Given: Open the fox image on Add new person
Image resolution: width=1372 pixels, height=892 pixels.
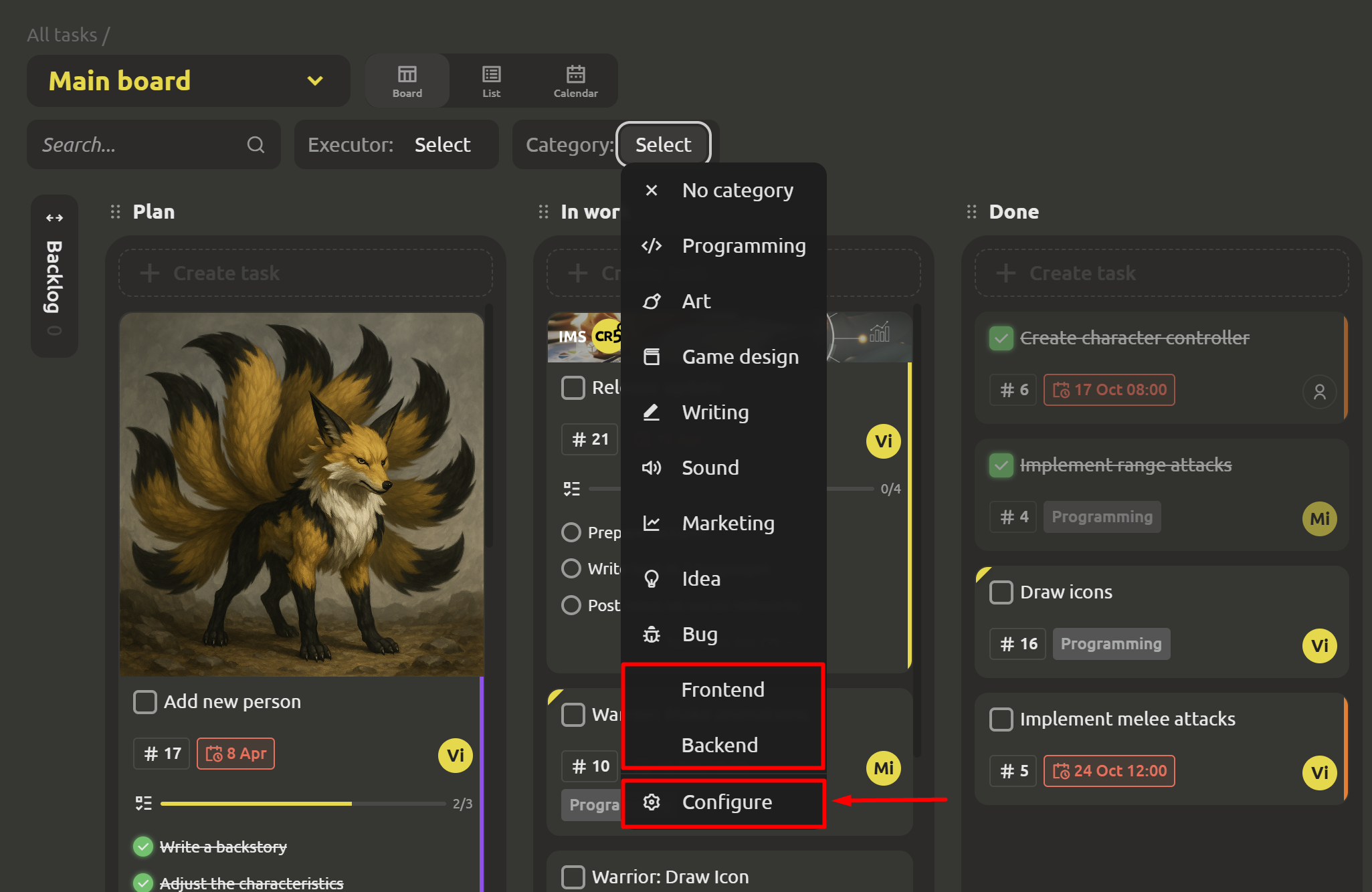Looking at the screenshot, I should [302, 495].
